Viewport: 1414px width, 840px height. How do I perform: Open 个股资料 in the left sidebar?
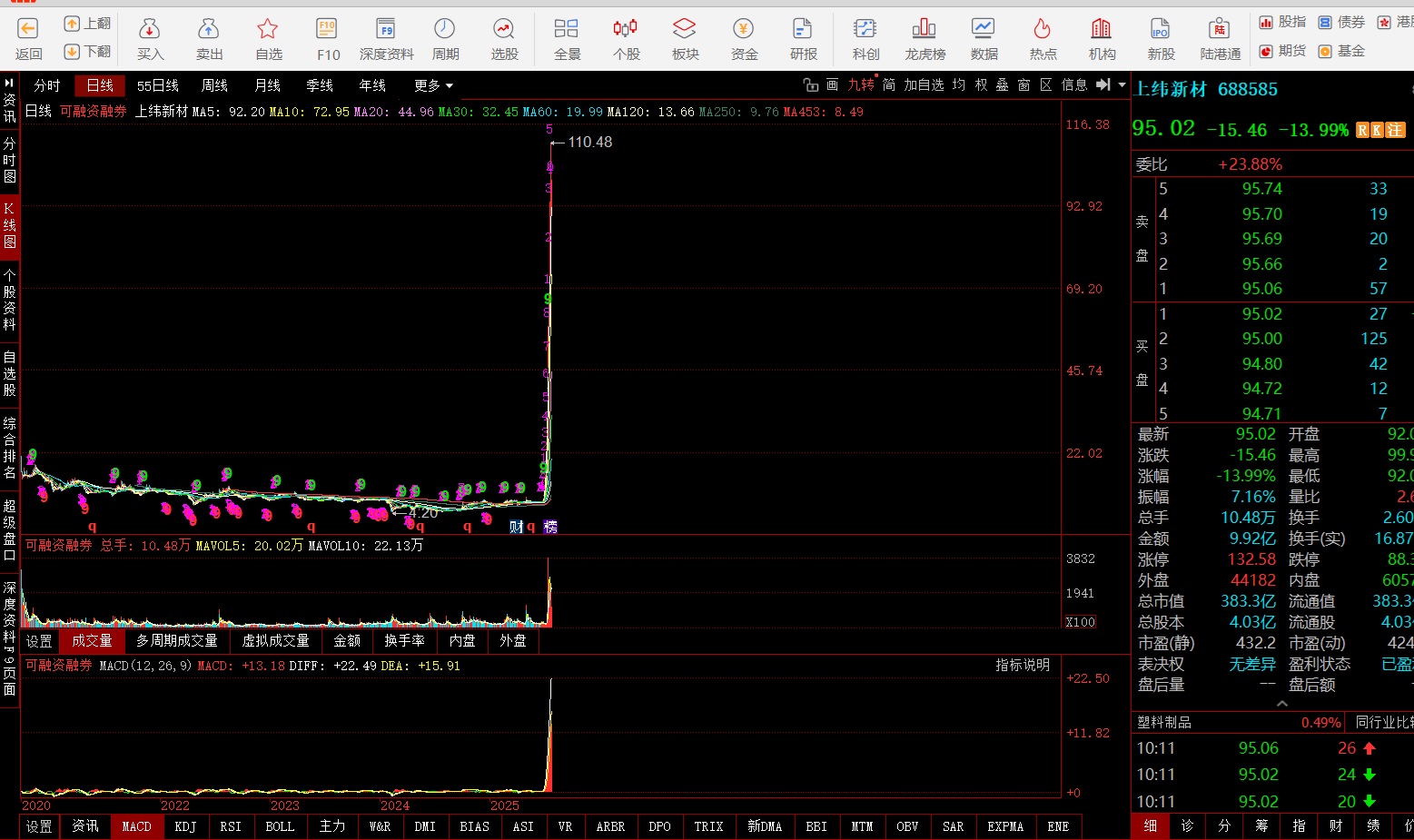pos(9,300)
